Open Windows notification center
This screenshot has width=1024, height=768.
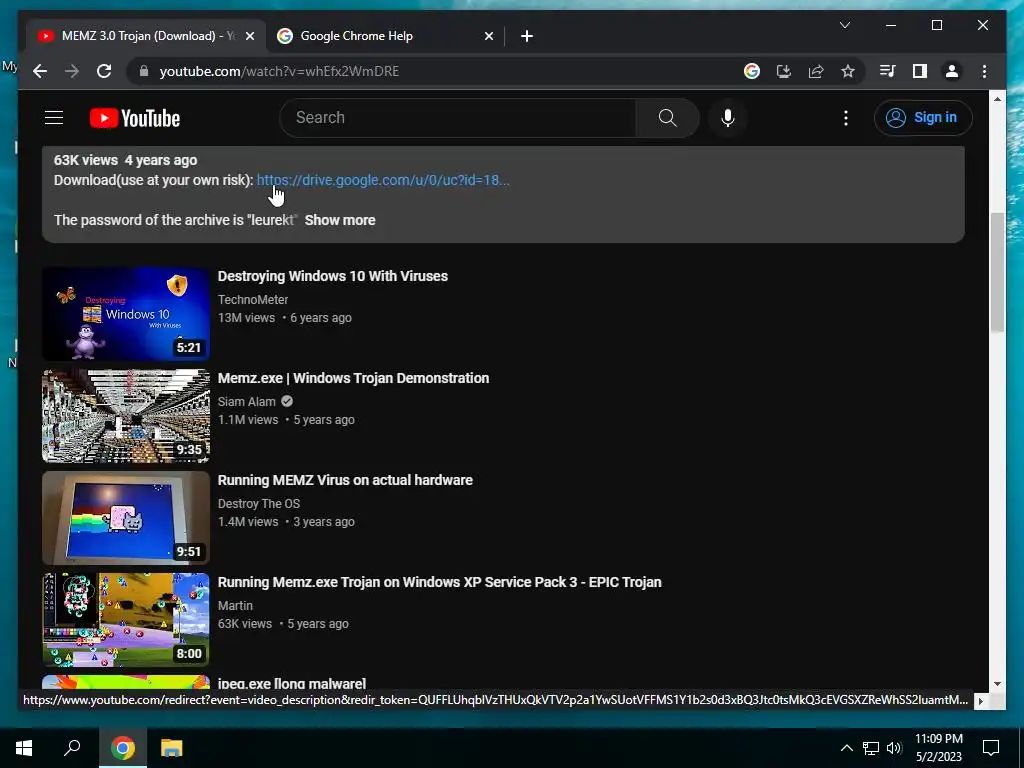(x=991, y=748)
